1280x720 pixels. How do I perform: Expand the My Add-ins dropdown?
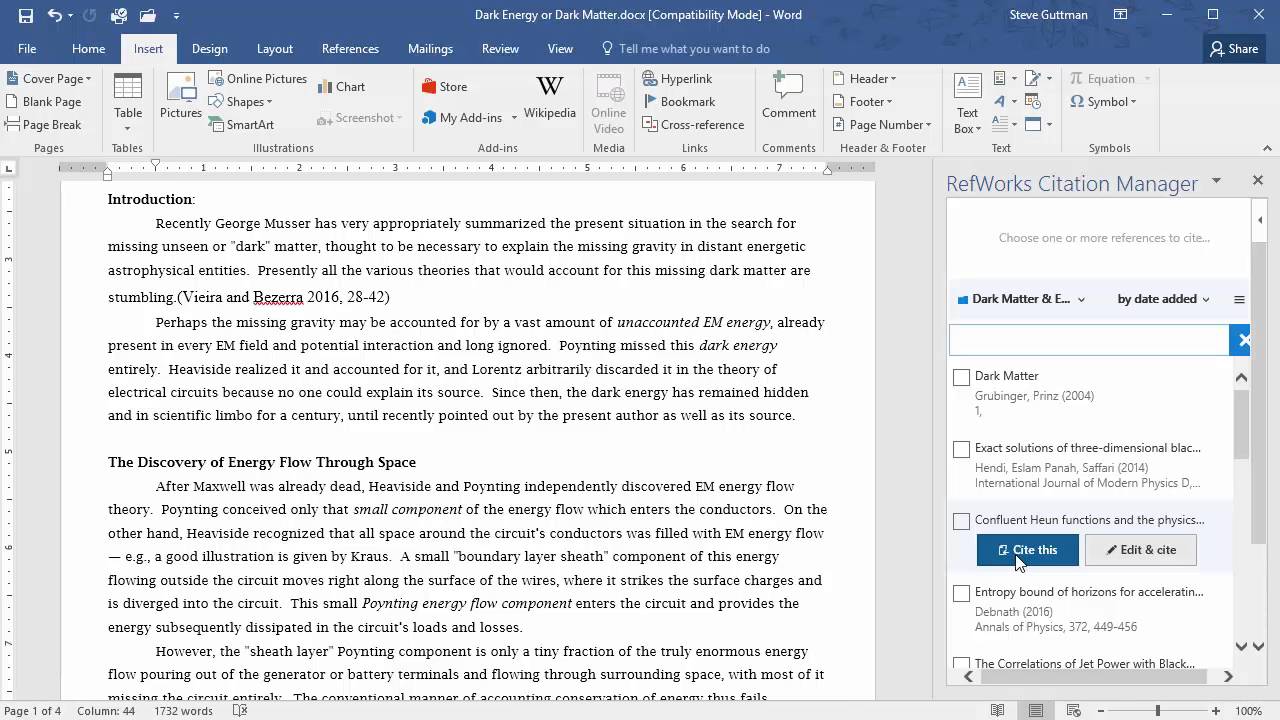click(x=514, y=117)
